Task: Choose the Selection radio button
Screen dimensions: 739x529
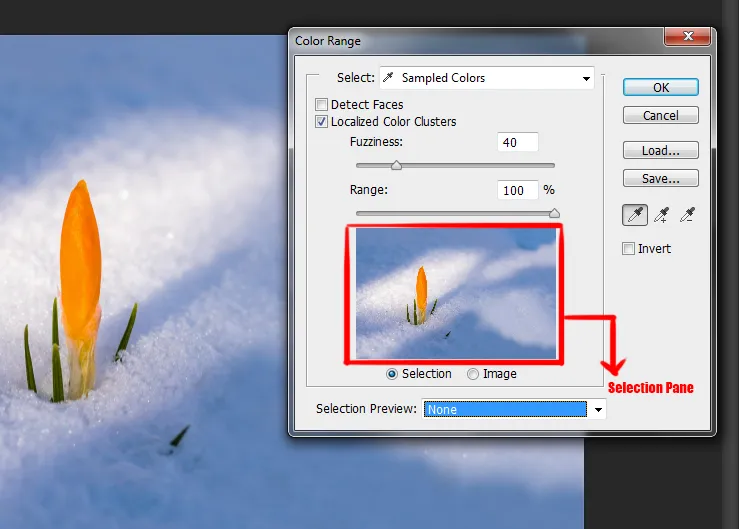Action: click(x=392, y=374)
